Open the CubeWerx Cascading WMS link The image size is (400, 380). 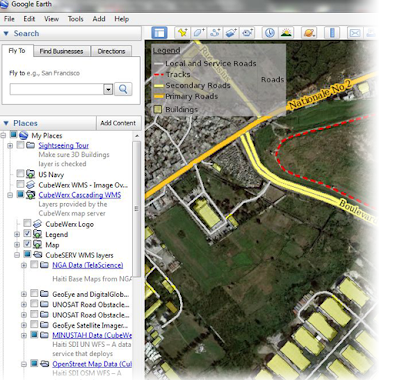80,195
